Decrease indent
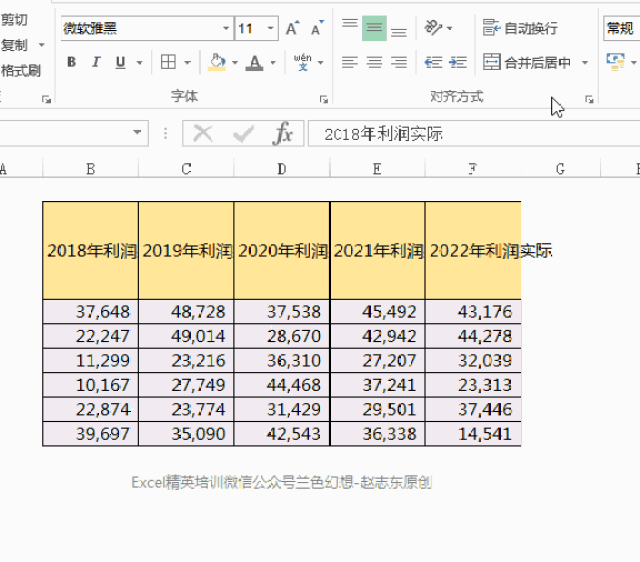 point(433,62)
